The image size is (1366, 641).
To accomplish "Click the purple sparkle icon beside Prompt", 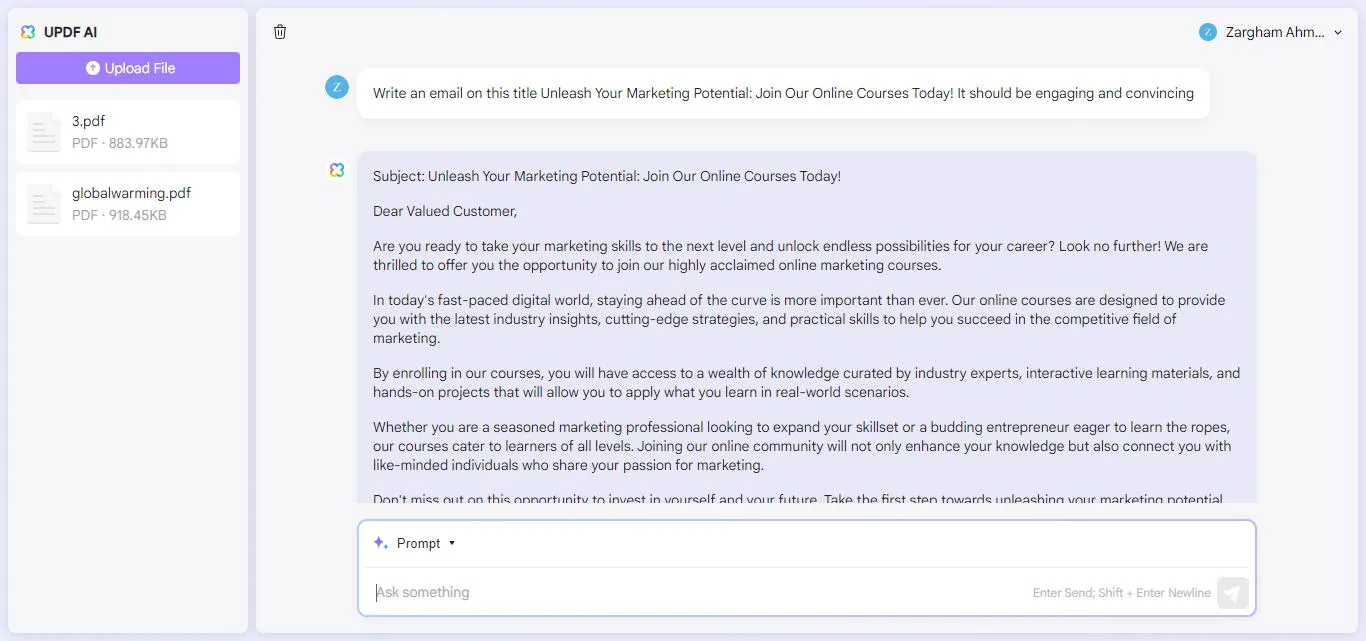I will tap(380, 542).
